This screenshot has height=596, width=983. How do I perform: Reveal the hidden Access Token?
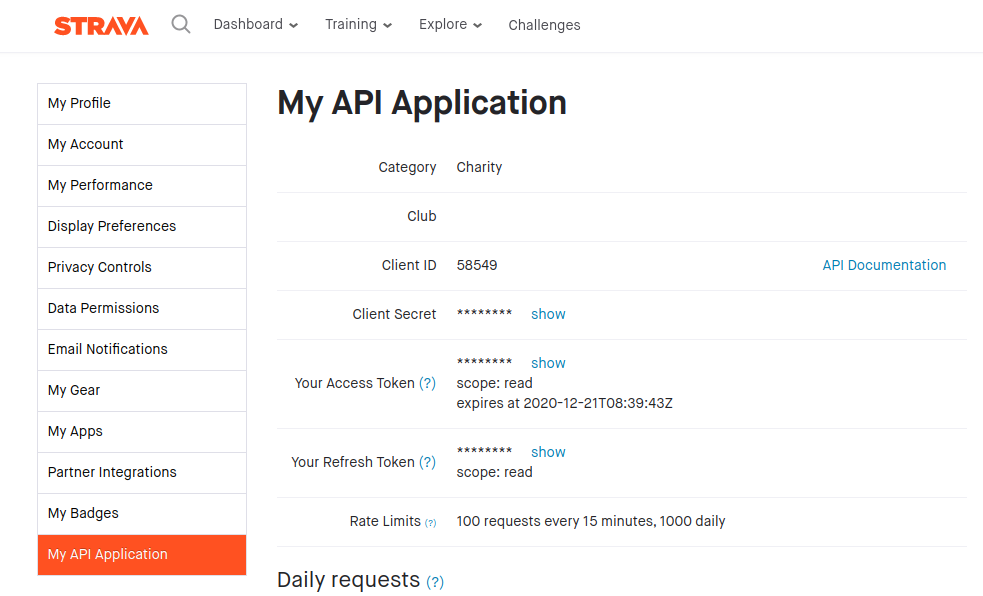pyautogui.click(x=548, y=363)
